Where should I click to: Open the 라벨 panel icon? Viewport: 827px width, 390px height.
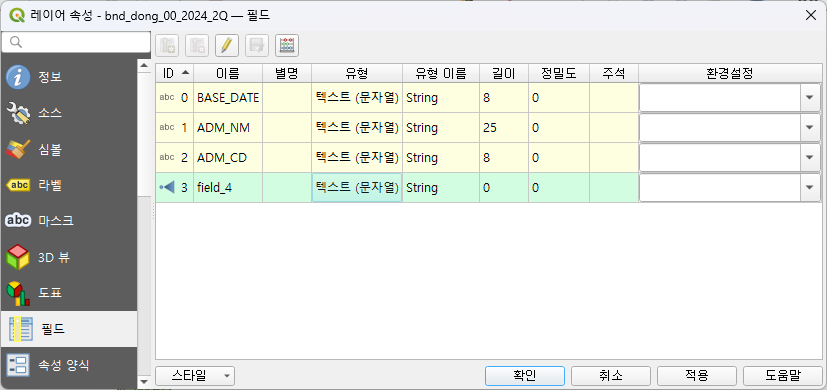click(x=18, y=185)
